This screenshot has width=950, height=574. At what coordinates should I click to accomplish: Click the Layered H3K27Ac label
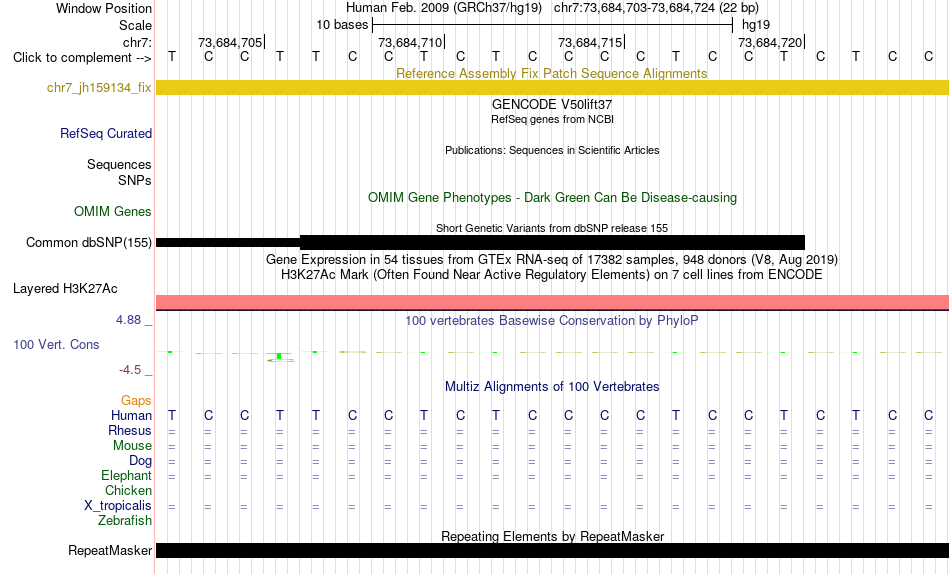65,289
